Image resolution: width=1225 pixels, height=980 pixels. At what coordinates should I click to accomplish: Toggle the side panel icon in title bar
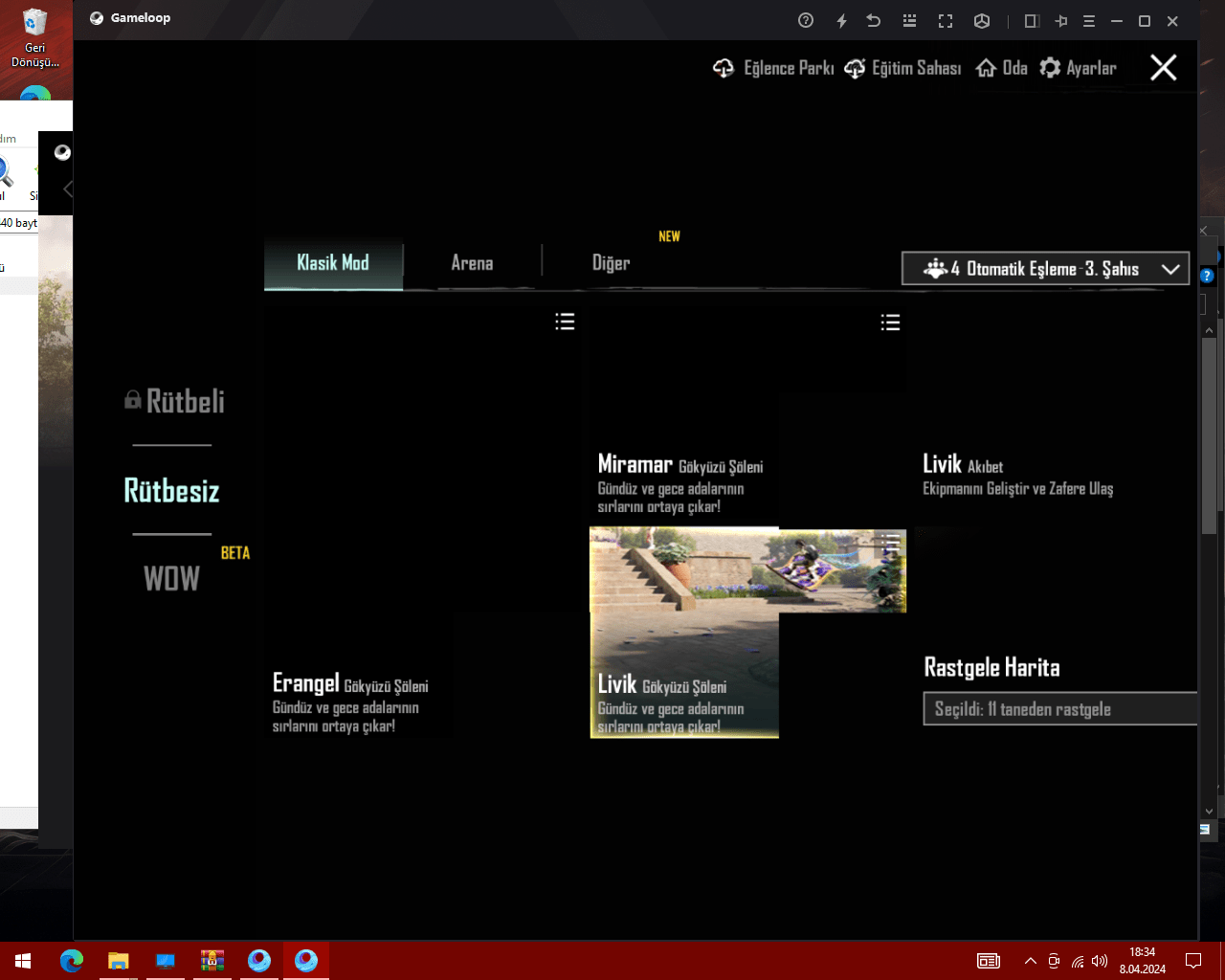[x=1032, y=20]
